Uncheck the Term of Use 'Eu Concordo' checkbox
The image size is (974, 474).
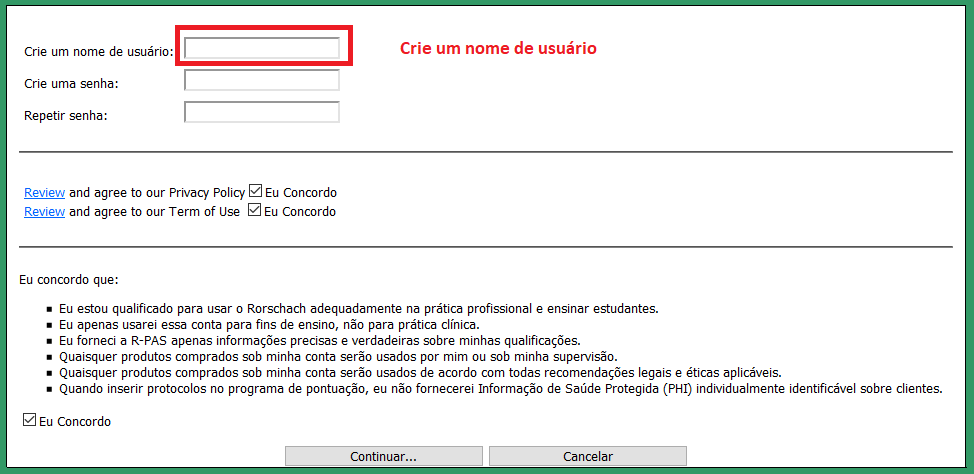click(254, 211)
